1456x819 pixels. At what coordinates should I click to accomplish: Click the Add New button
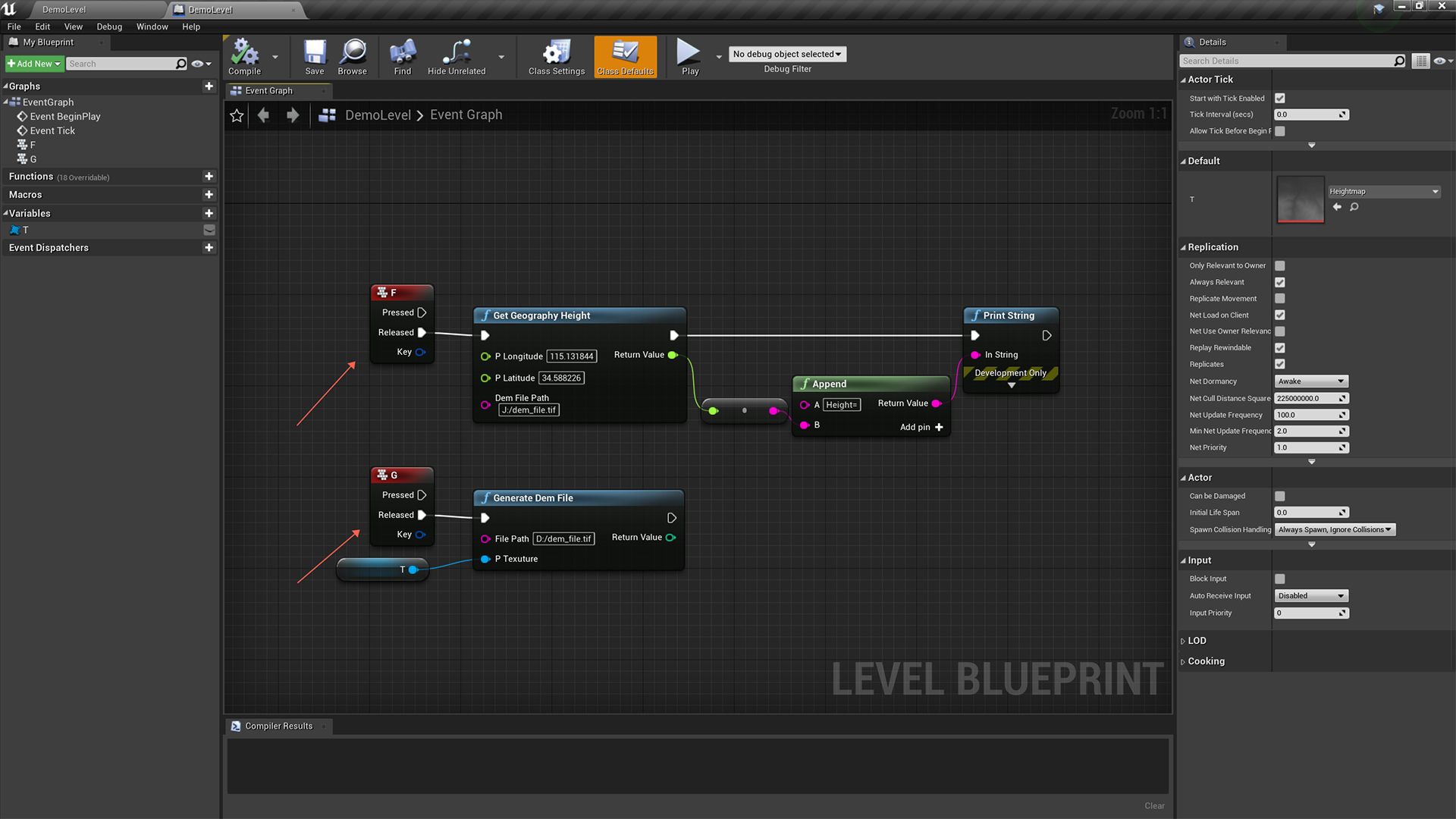[34, 64]
